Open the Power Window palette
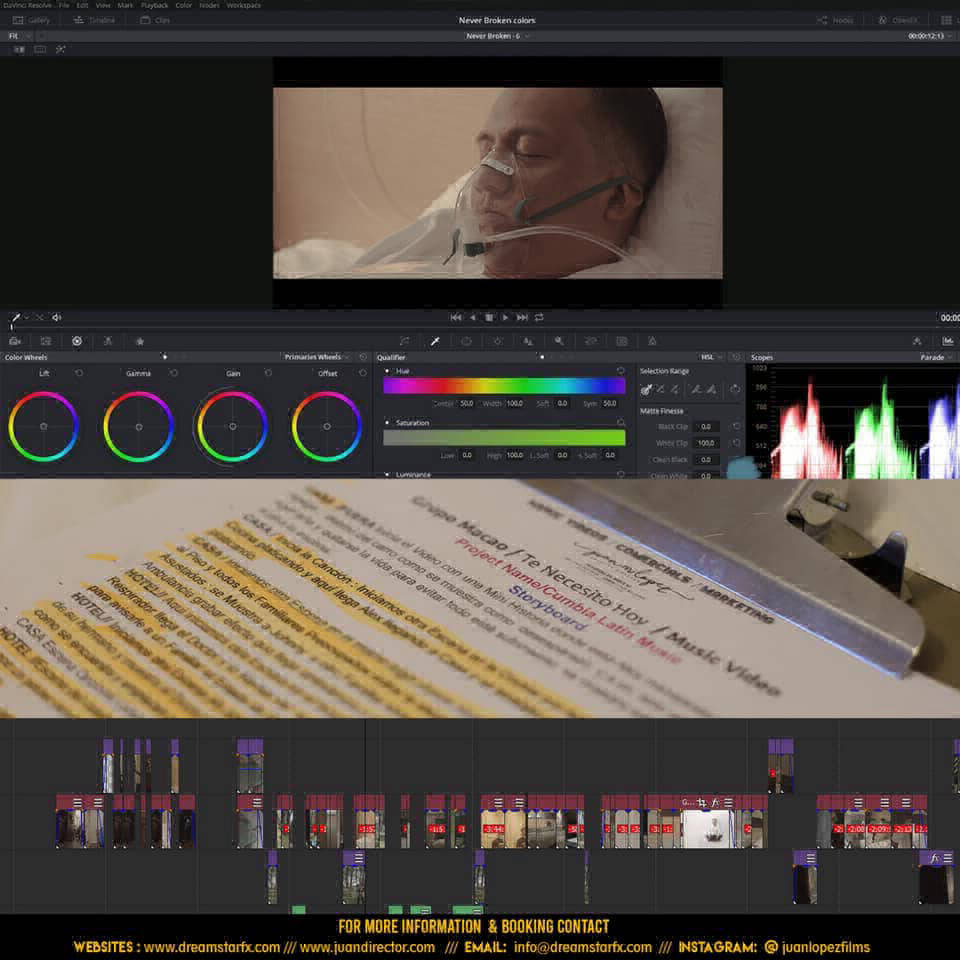This screenshot has height=960, width=960. [x=467, y=341]
